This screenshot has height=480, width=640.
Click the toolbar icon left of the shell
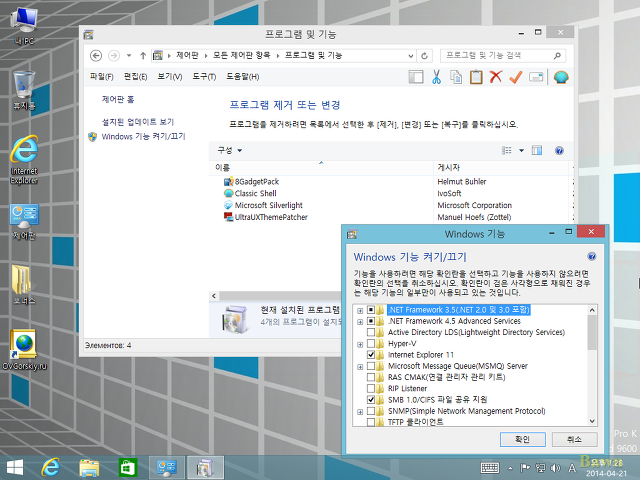(536, 77)
